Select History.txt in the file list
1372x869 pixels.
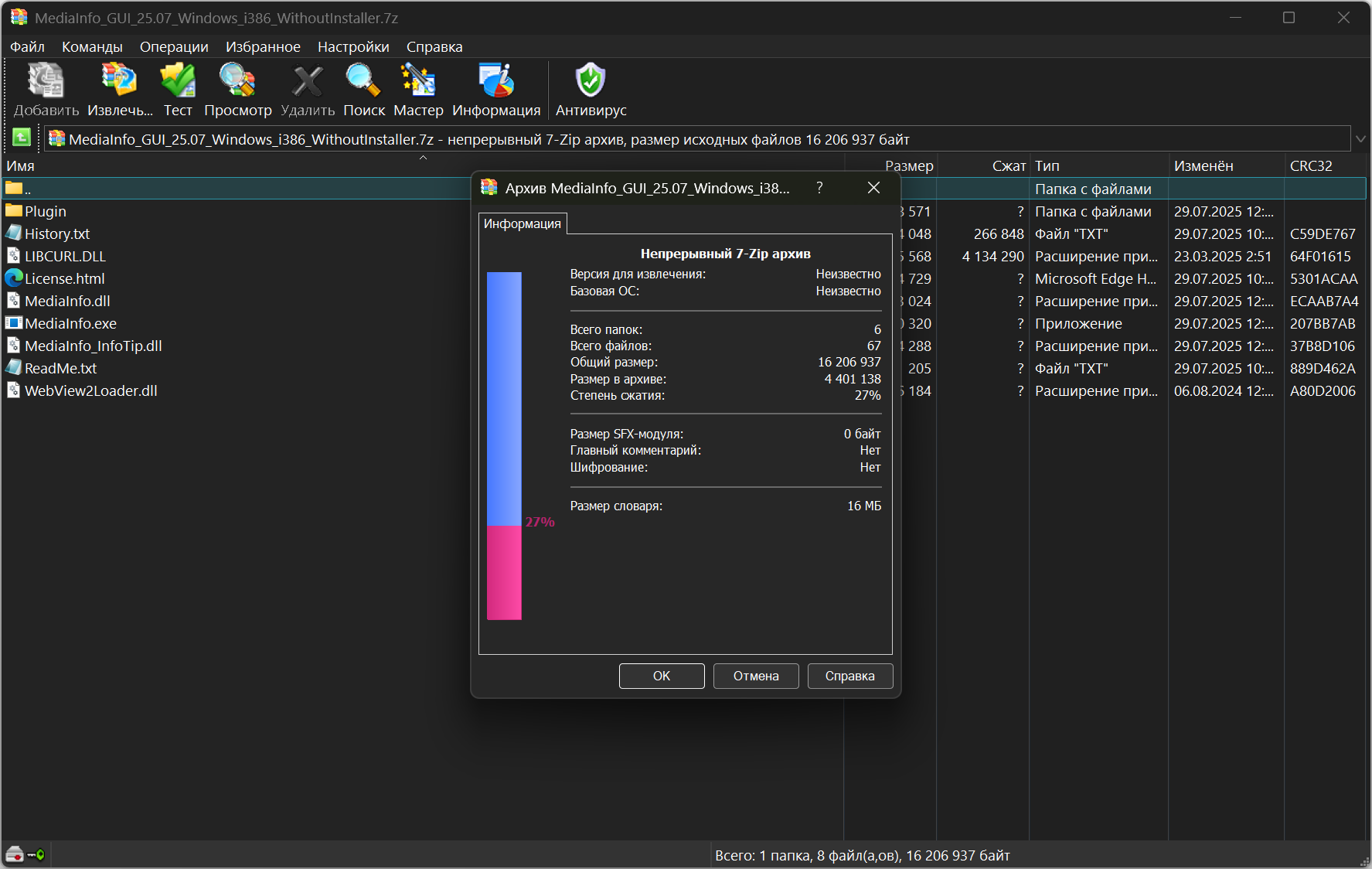(57, 233)
